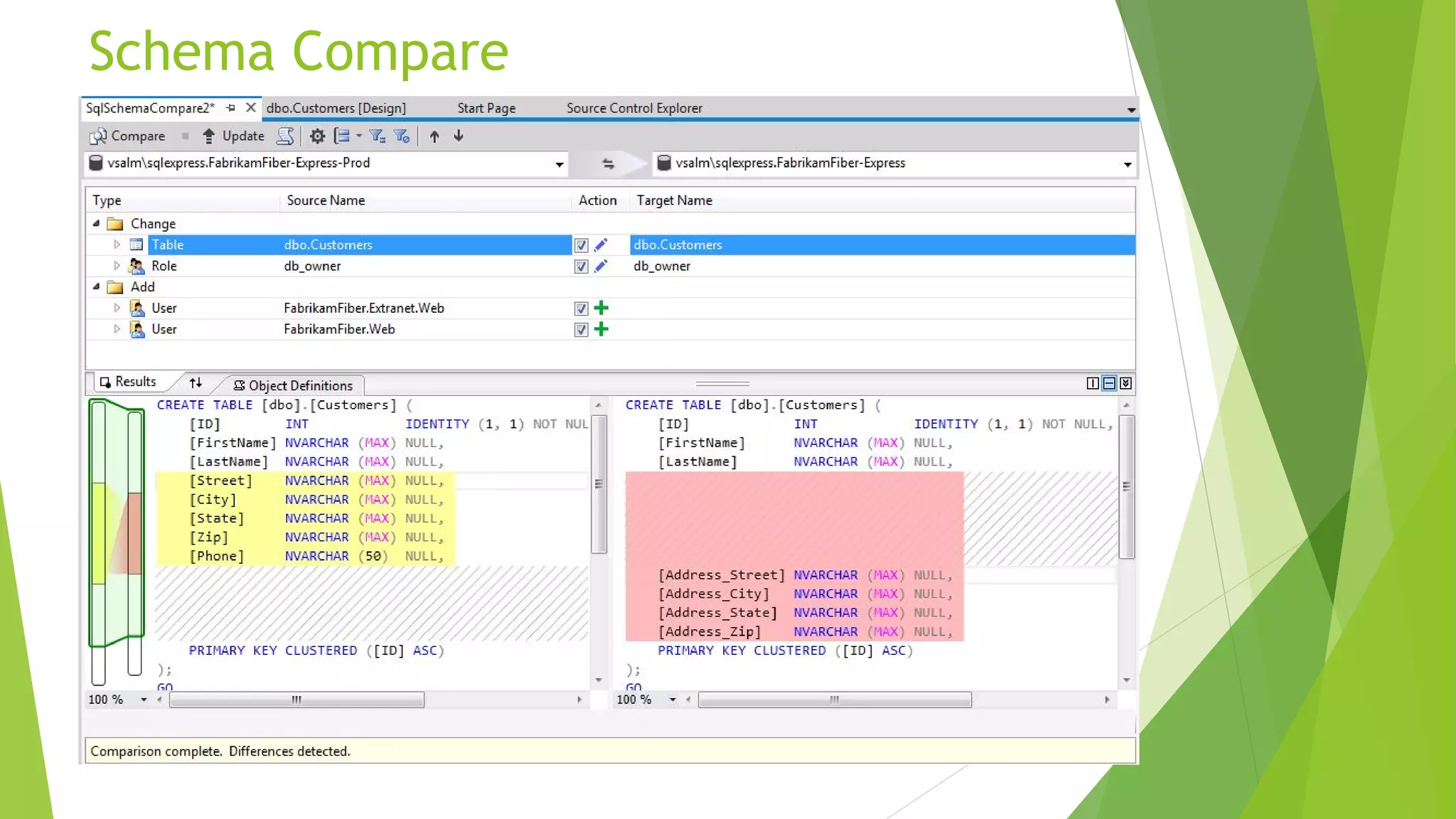Click the change pencil icon for dbo.Customers

point(601,245)
